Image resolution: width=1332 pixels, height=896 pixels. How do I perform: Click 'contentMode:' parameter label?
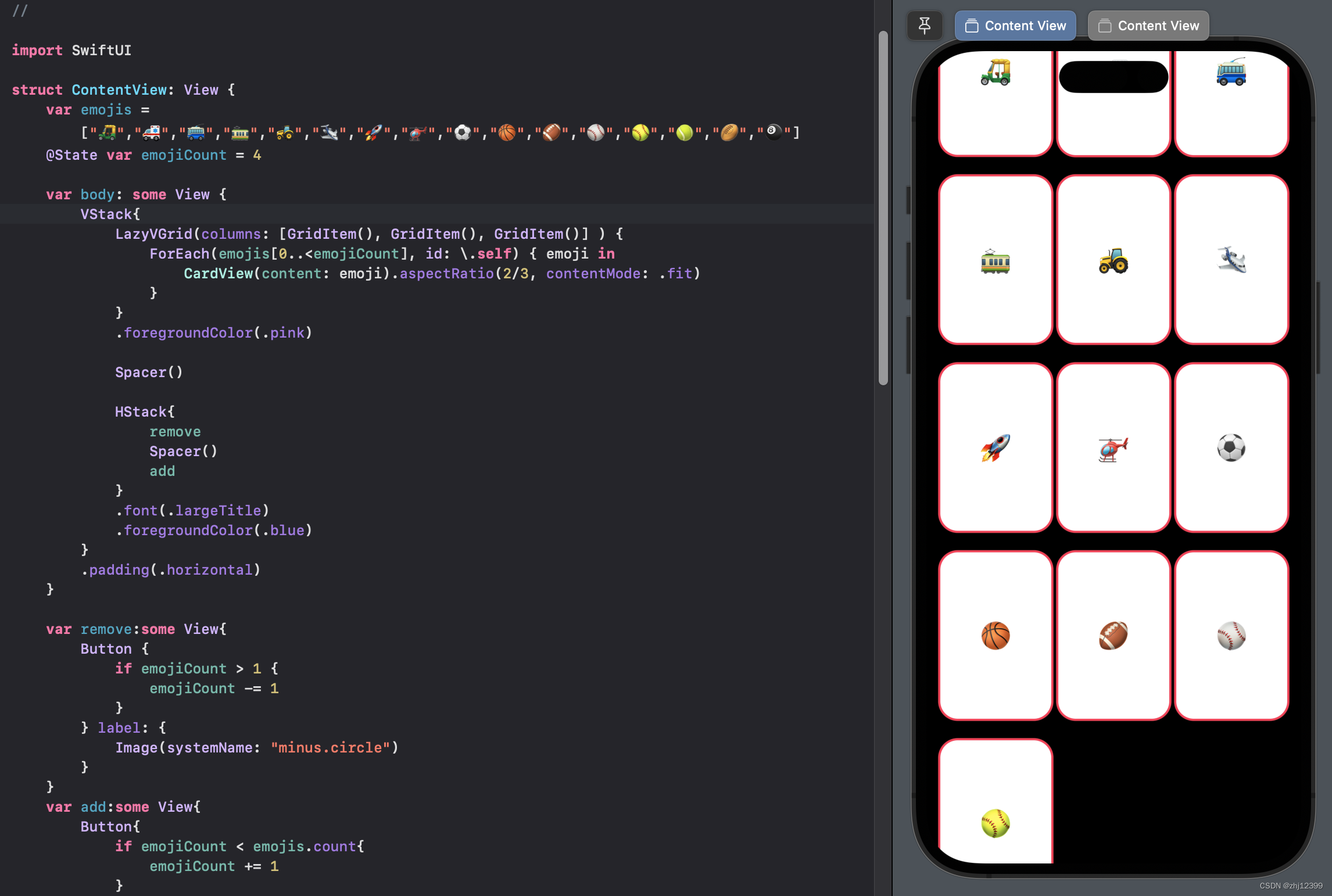[x=597, y=274]
